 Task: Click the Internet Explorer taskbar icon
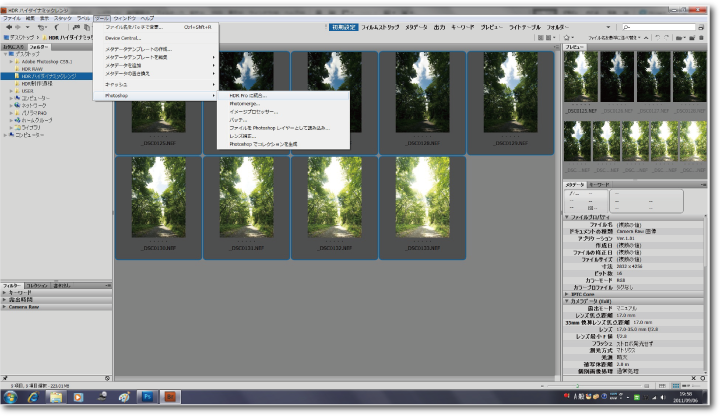[x=34, y=397]
